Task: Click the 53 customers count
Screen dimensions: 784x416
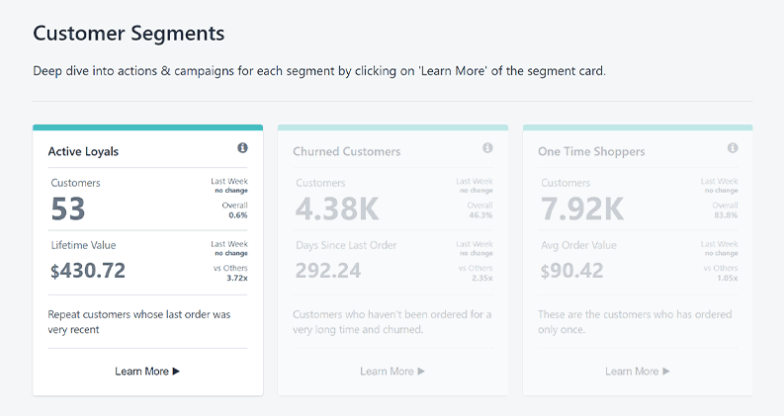Action: coord(68,209)
